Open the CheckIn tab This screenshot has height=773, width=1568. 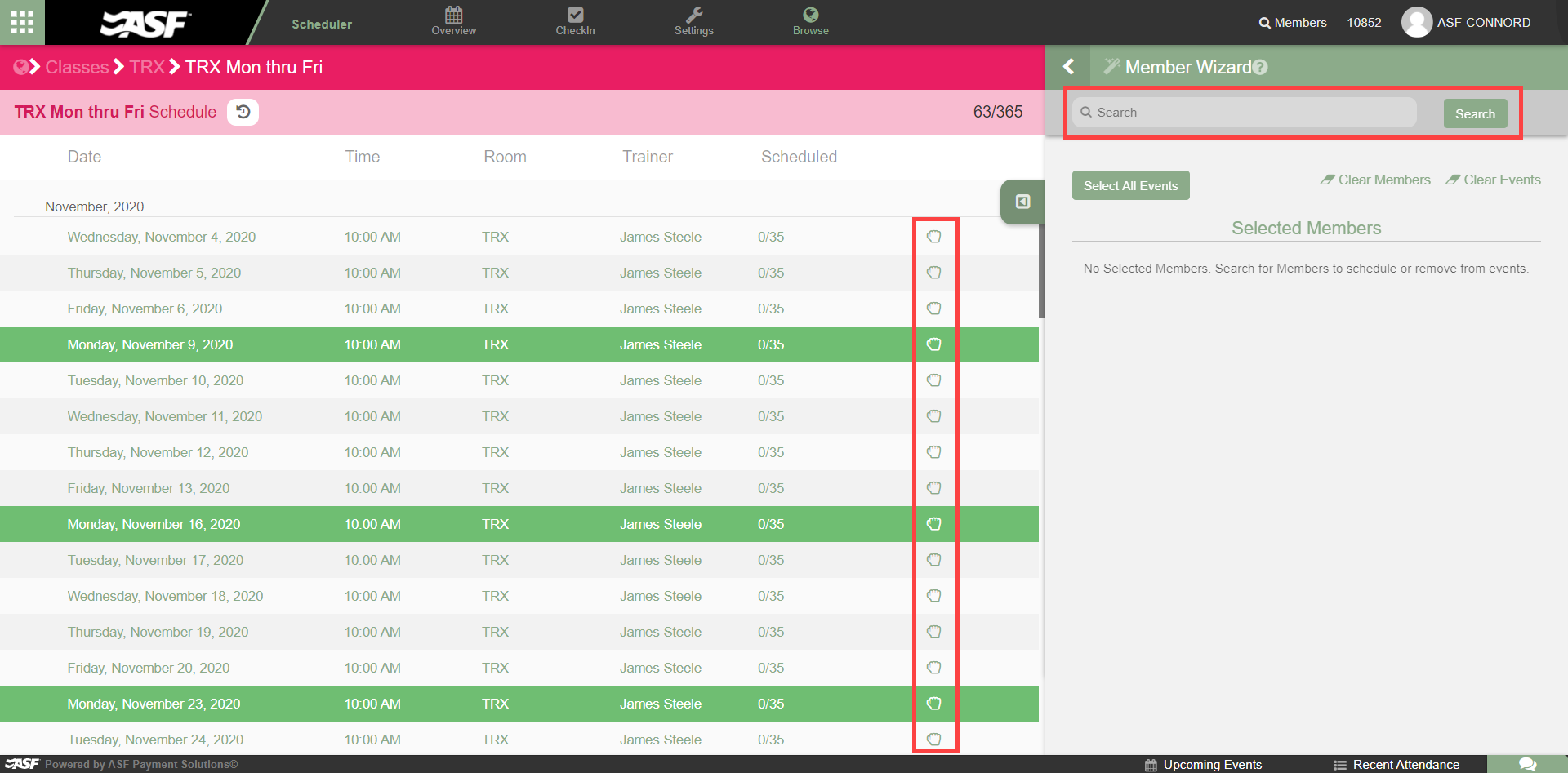tap(575, 22)
